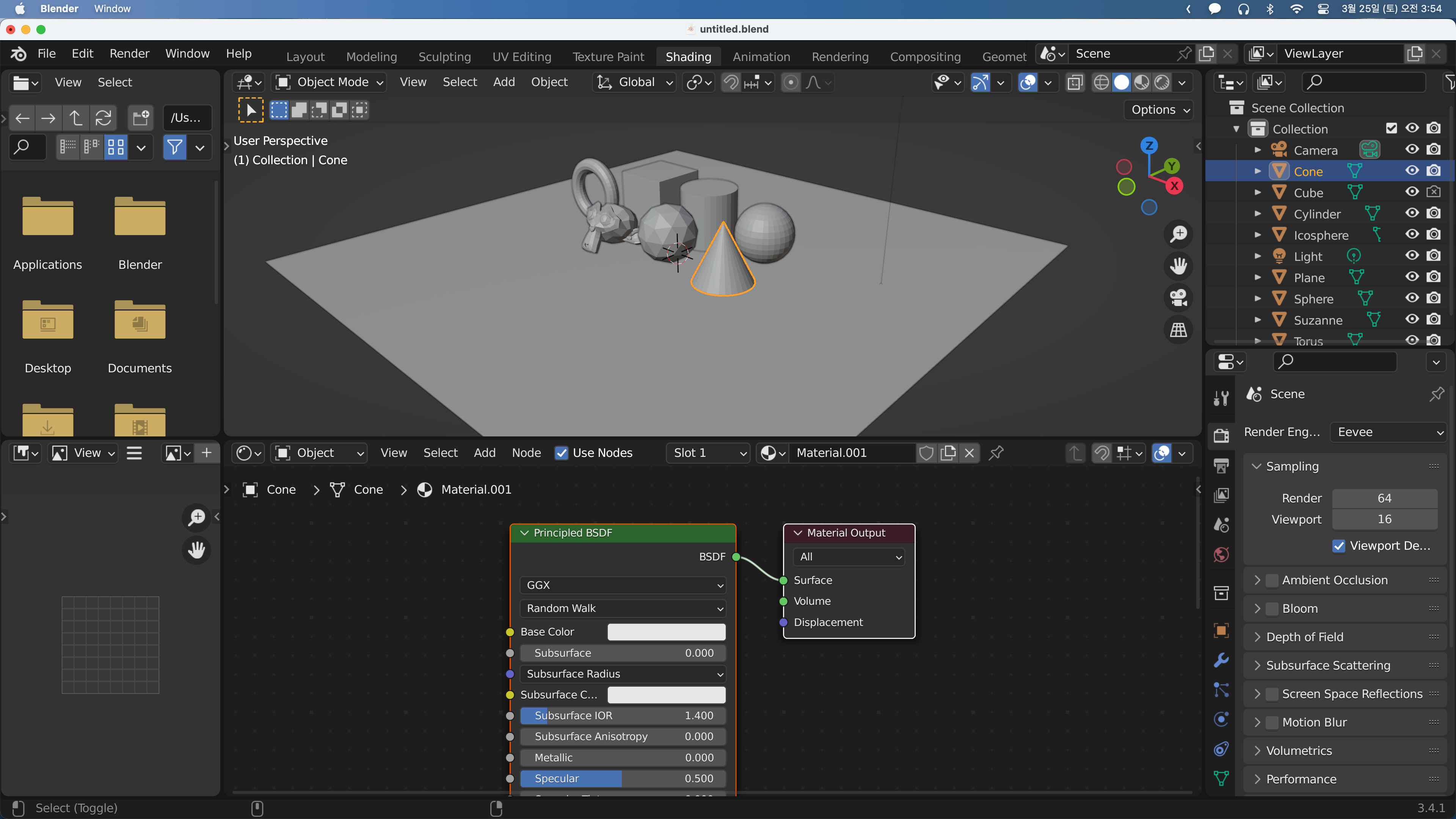1456x819 pixels.
Task: Click the refresh icon in file browser
Action: pyautogui.click(x=103, y=118)
